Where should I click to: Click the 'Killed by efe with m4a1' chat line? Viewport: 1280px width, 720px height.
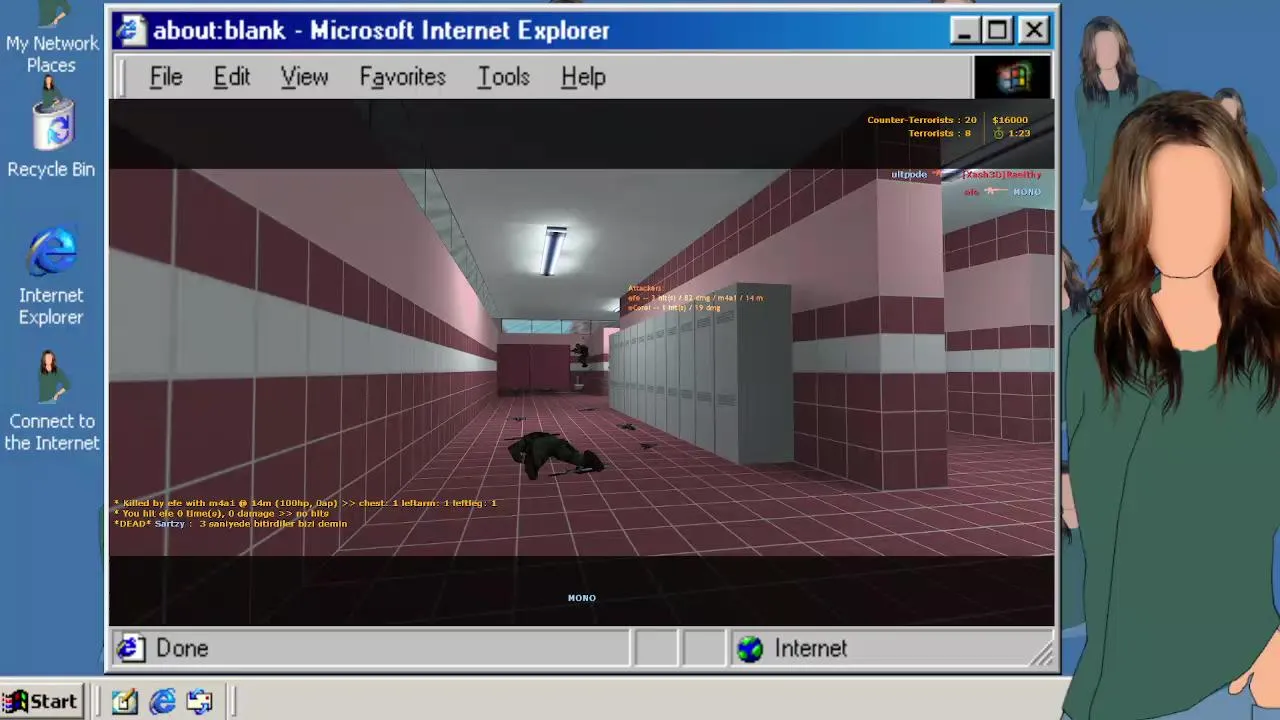coord(305,503)
